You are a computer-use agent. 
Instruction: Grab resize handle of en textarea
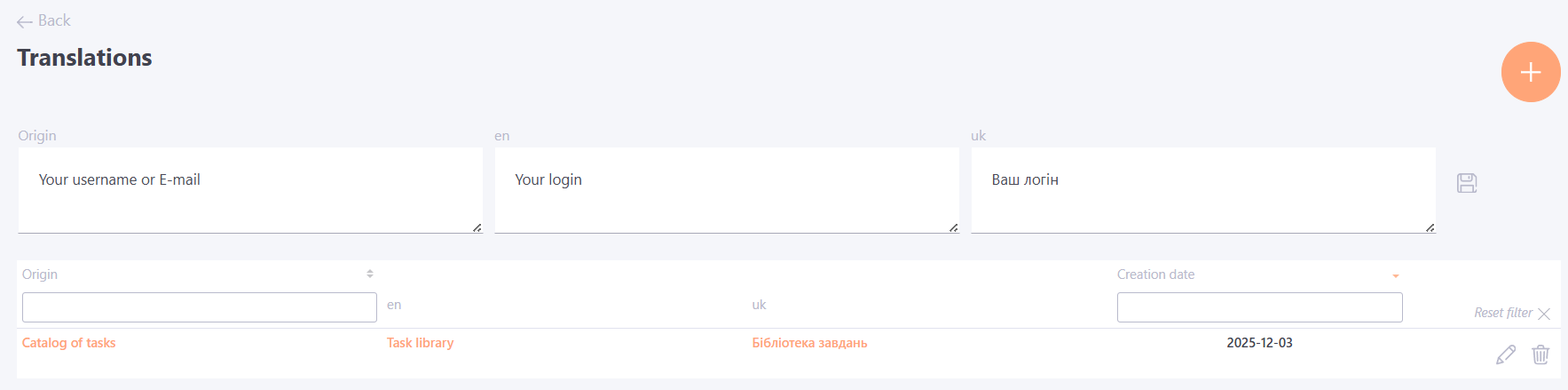954,228
